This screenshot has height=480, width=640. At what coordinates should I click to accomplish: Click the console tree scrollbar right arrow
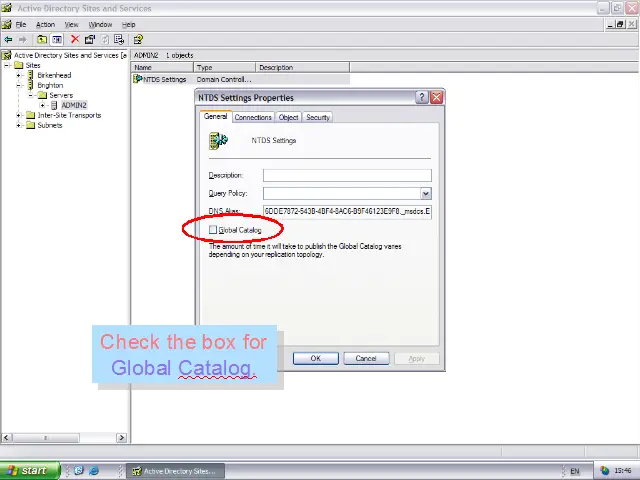121,438
